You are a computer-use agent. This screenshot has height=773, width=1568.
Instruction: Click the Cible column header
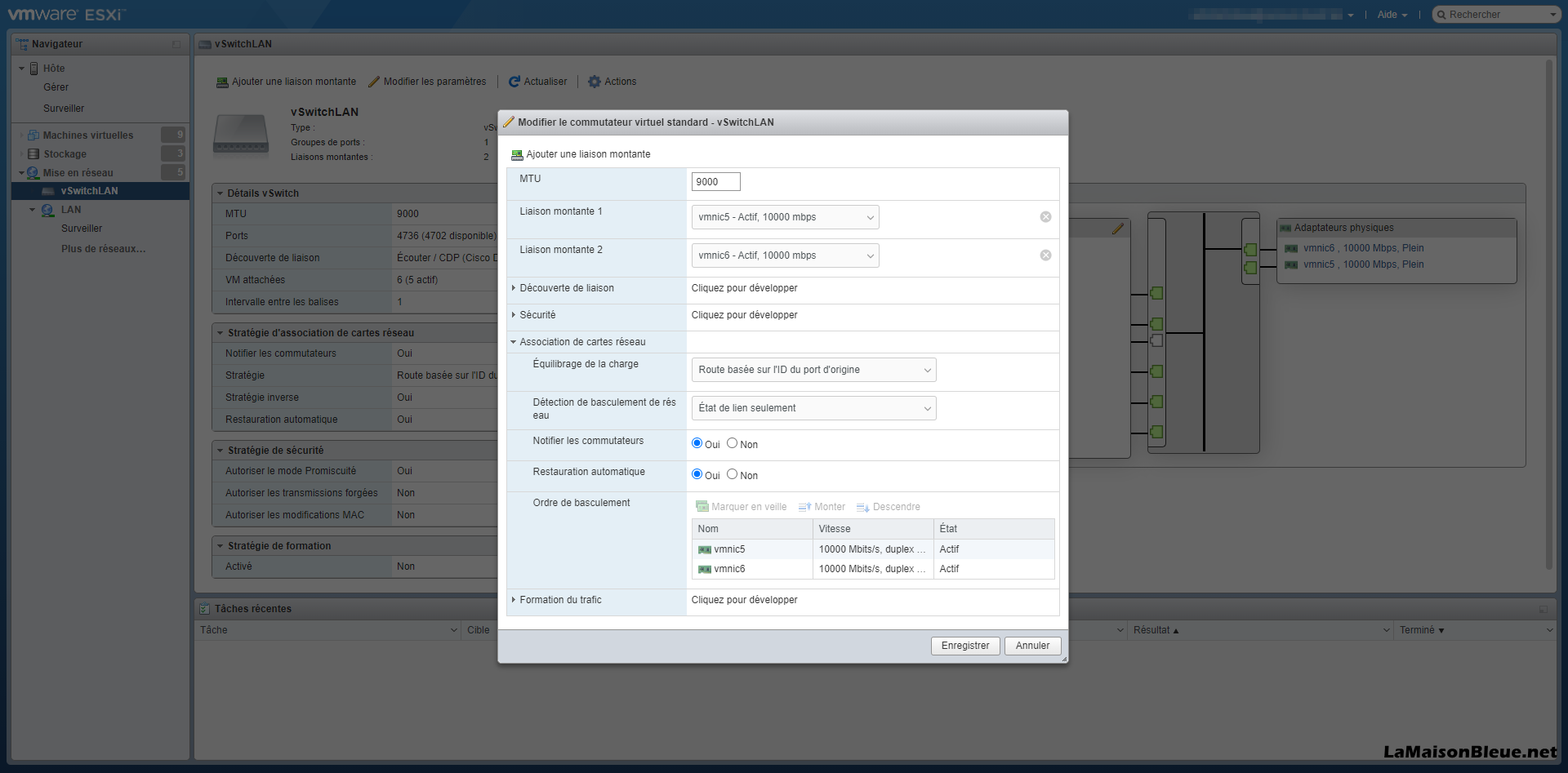pos(480,630)
